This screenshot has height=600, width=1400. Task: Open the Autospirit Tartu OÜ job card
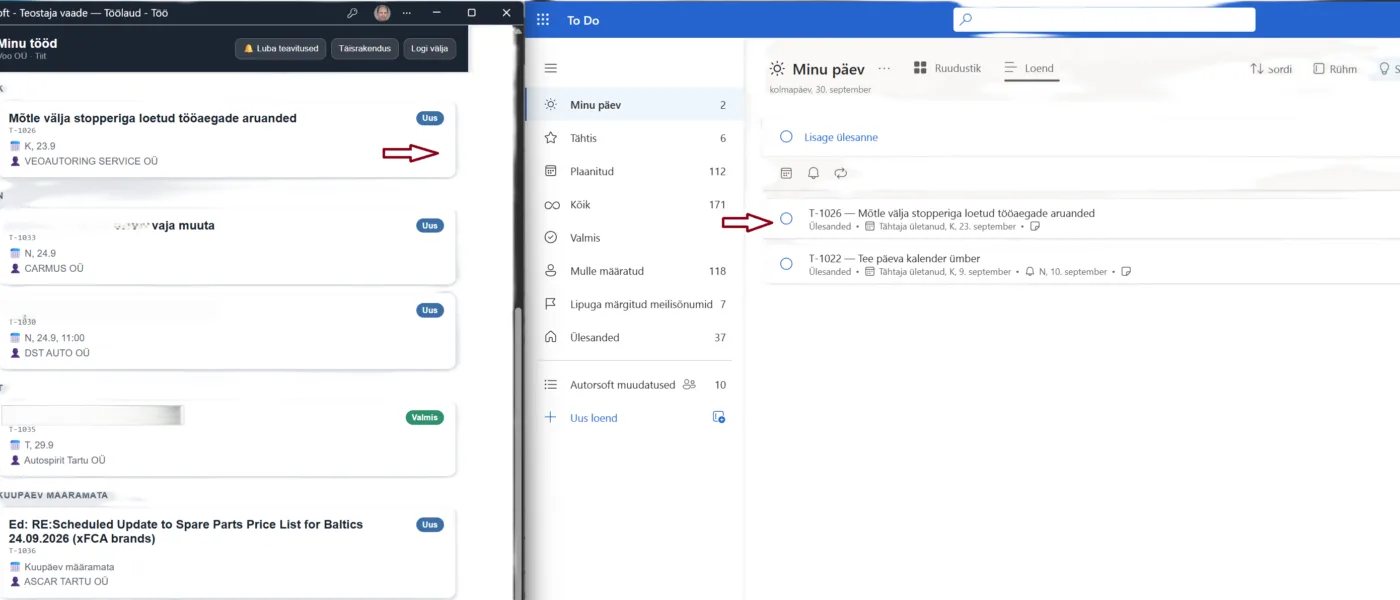(x=230, y=438)
